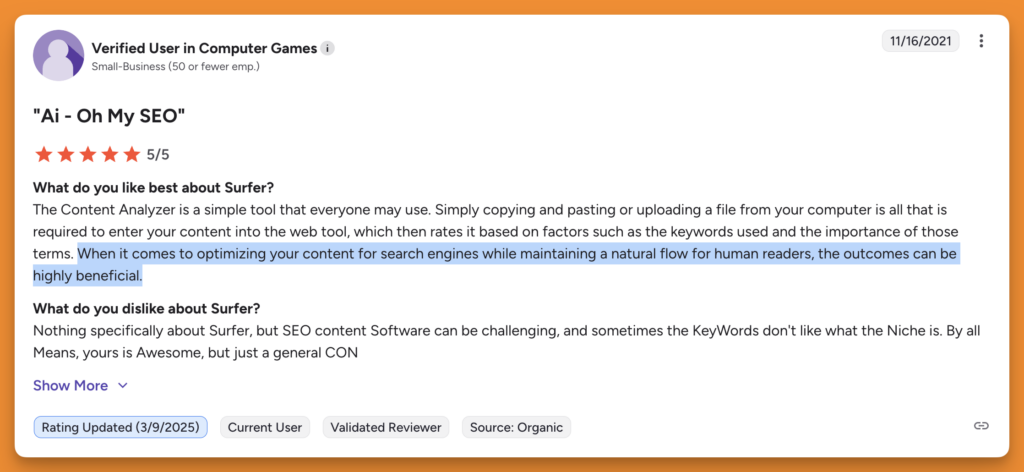Viewport: 1024px width, 472px height.
Task: Click the fifth red rating star
Action: [x=131, y=154]
